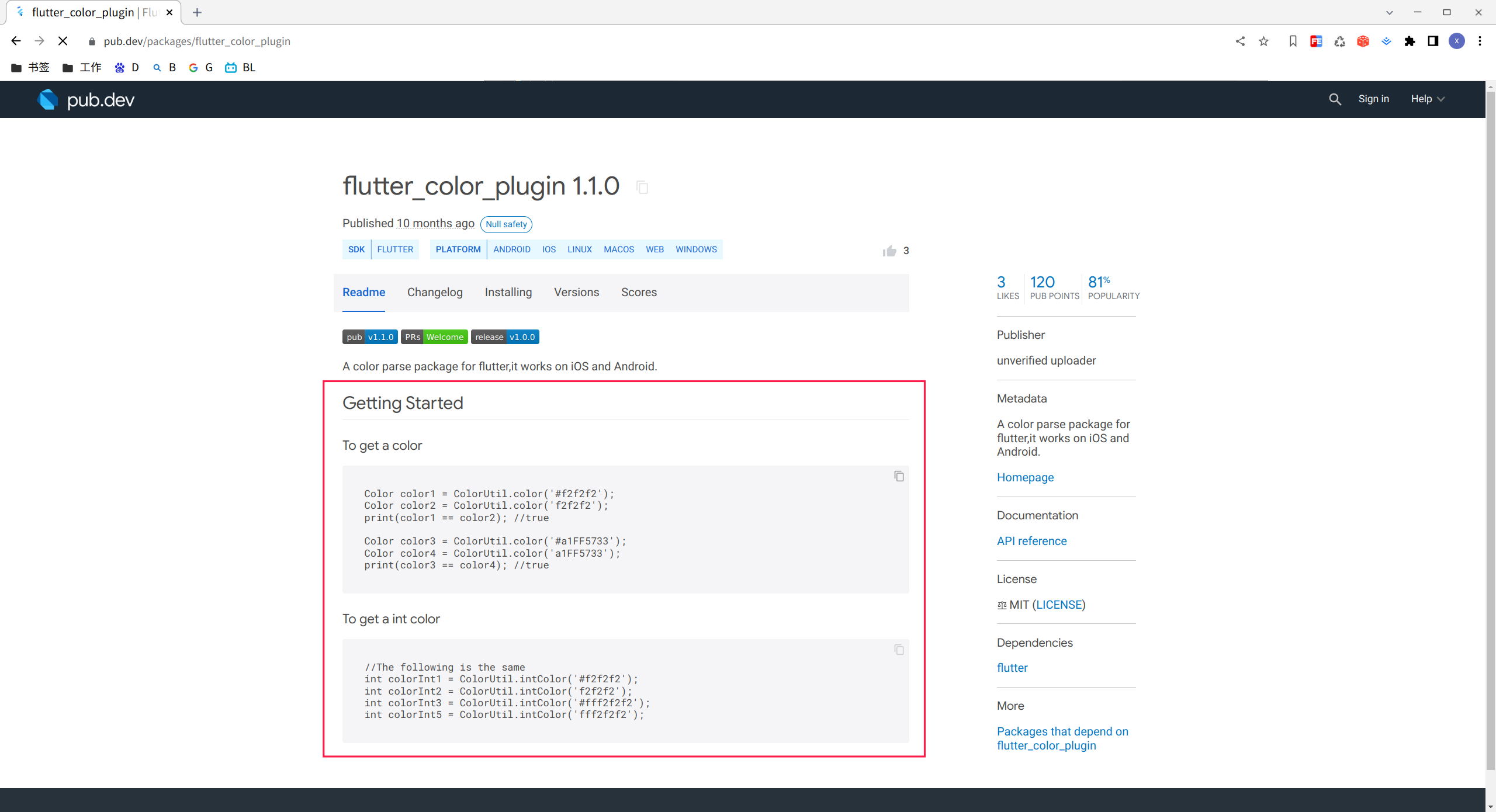Open the Extensions puzzle icon
Viewport: 1496px width, 812px height.
coord(1410,41)
